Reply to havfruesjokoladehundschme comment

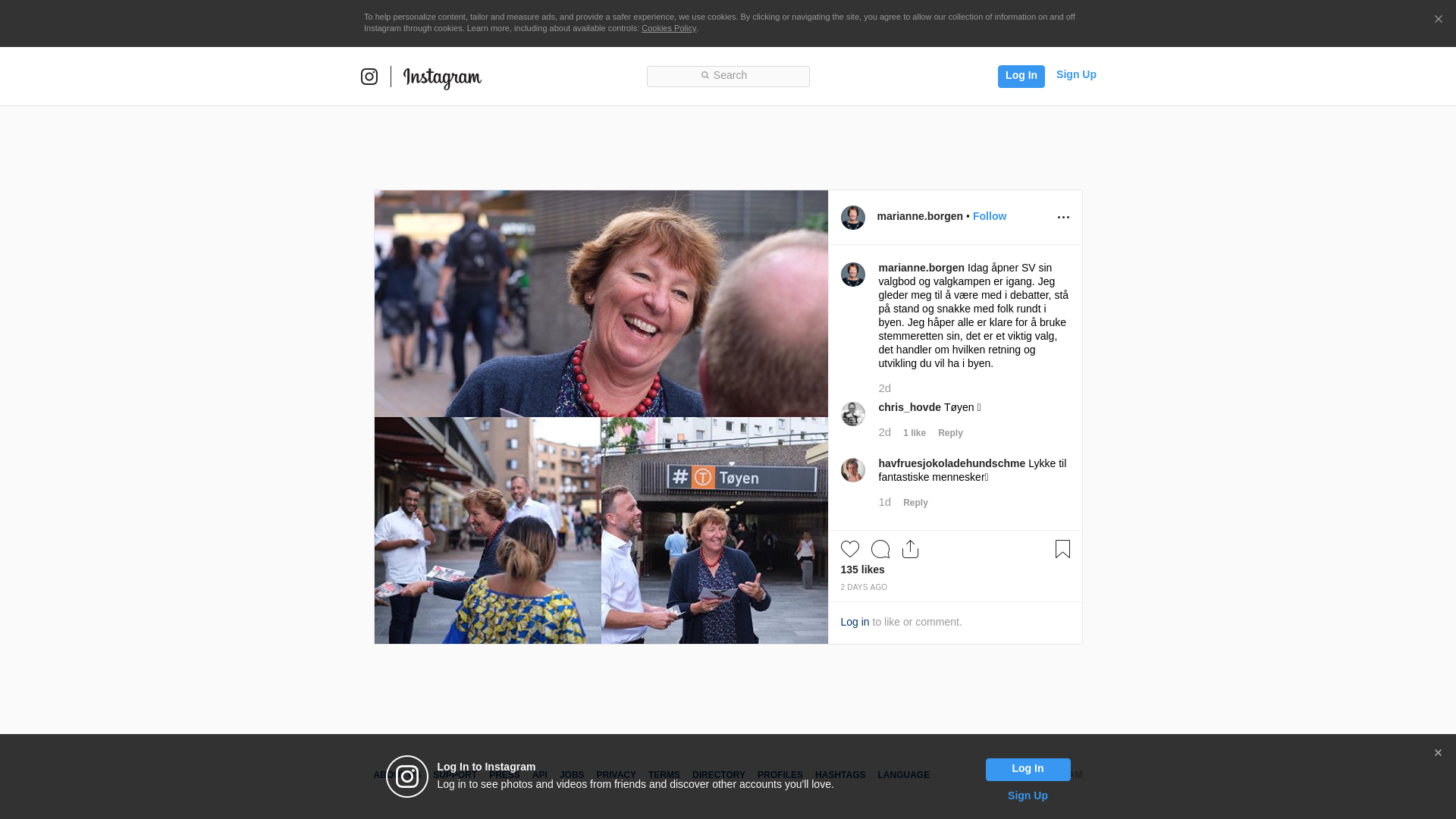pos(915,503)
